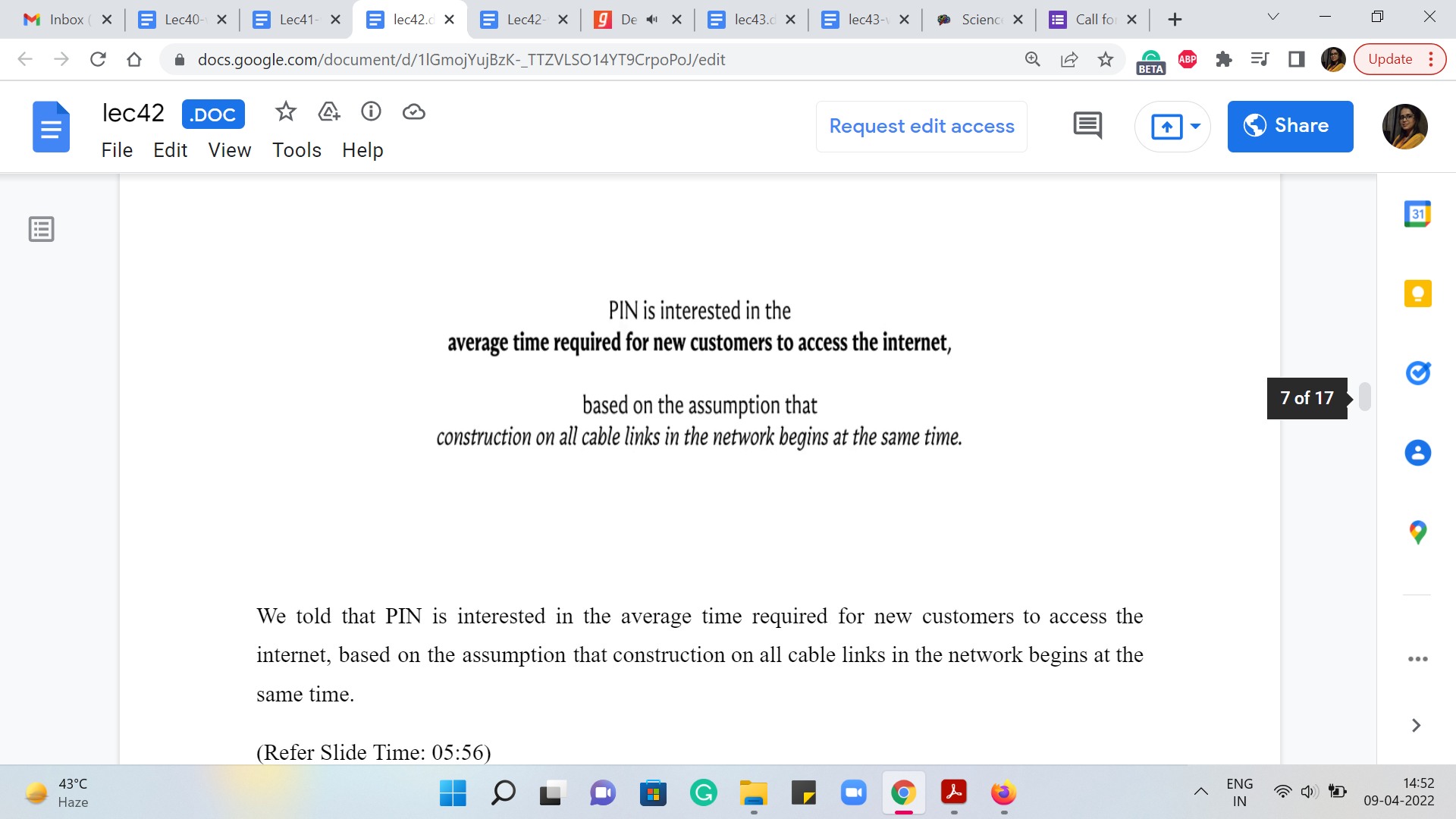View document status cloud icon
Image resolution: width=1456 pixels, height=819 pixels.
(x=413, y=112)
